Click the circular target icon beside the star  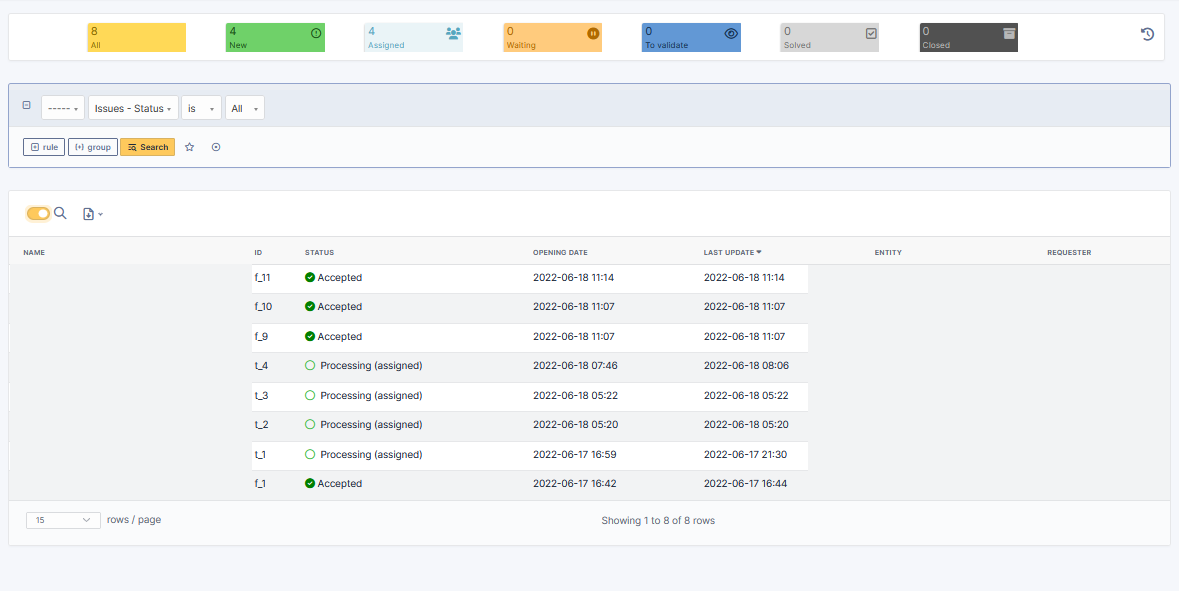point(216,147)
